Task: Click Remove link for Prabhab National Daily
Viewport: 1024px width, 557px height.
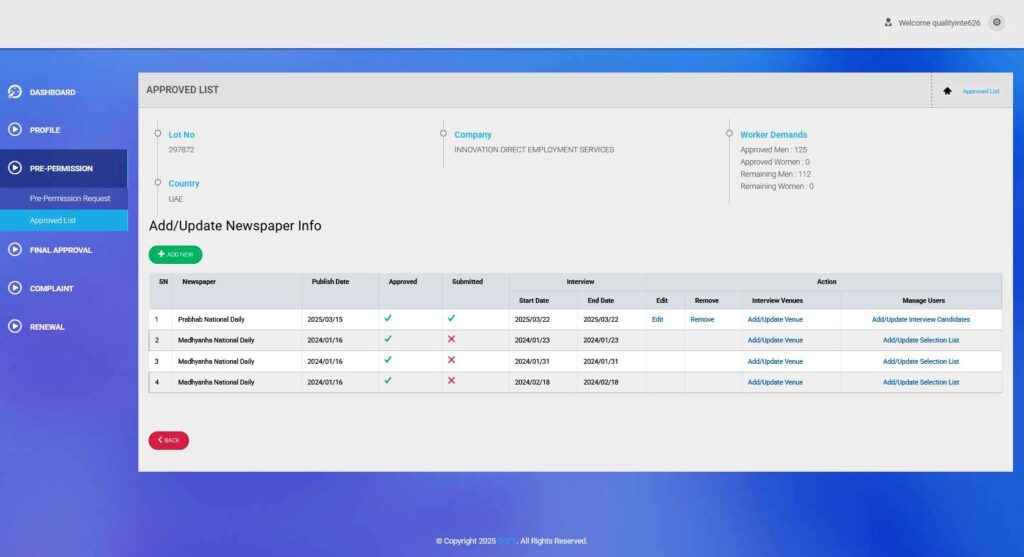Action: (x=702, y=319)
